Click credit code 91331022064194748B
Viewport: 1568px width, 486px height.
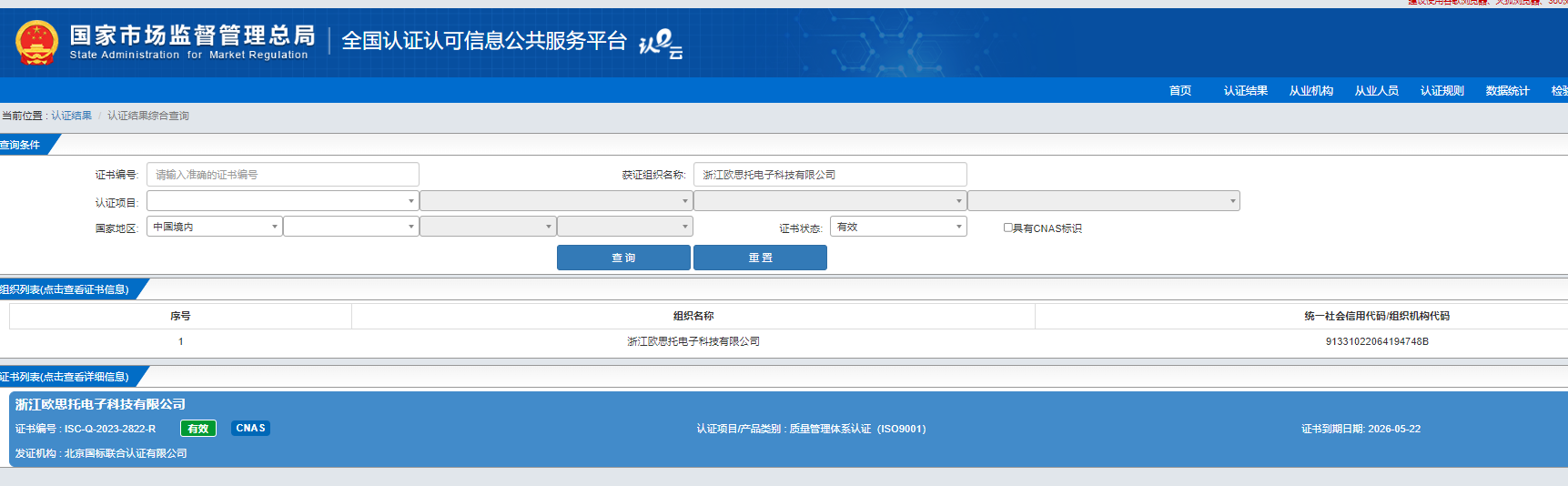[1377, 341]
